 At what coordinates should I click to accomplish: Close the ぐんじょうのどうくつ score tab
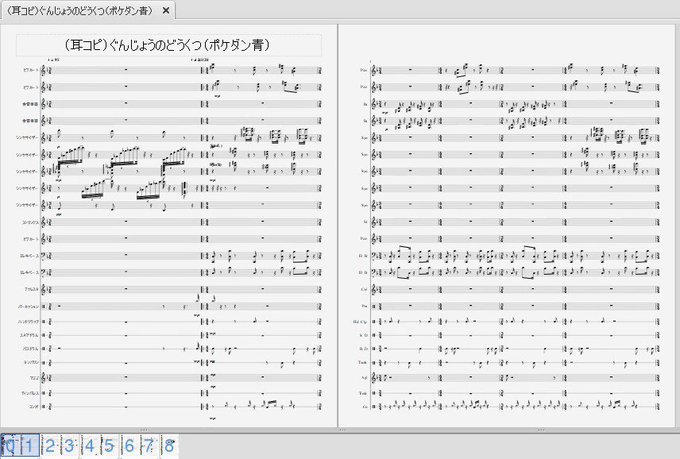(x=166, y=11)
